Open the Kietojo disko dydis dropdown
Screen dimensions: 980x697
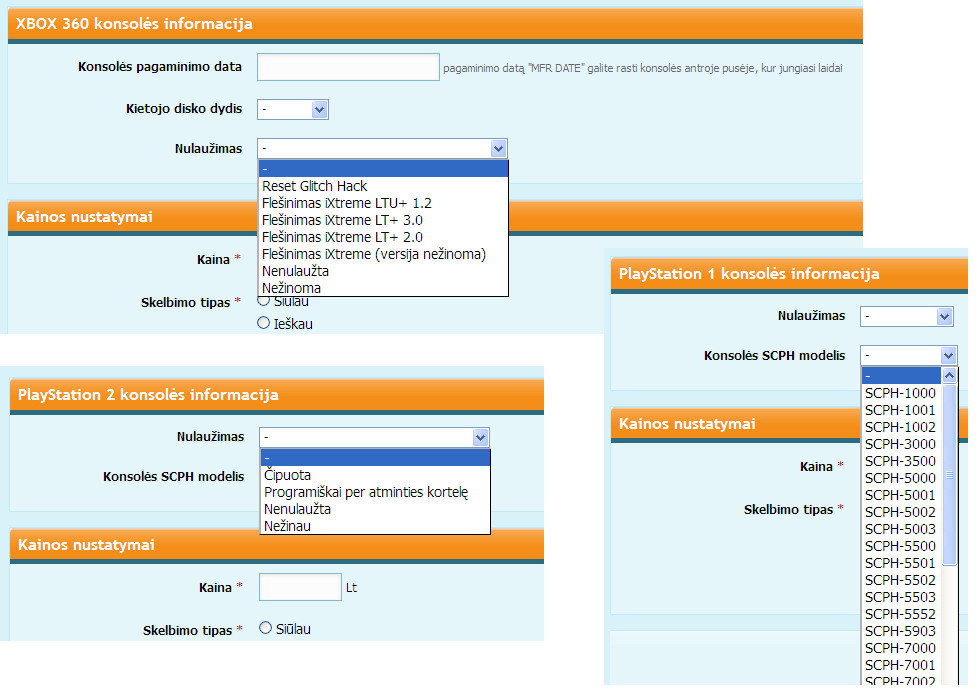[x=292, y=109]
